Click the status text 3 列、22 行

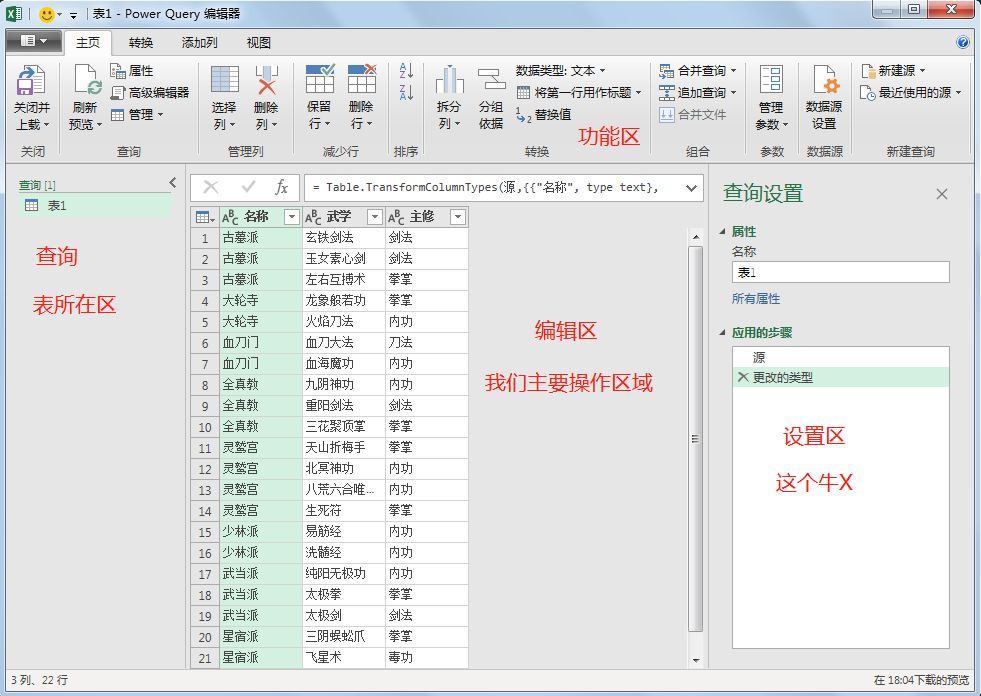[39, 680]
